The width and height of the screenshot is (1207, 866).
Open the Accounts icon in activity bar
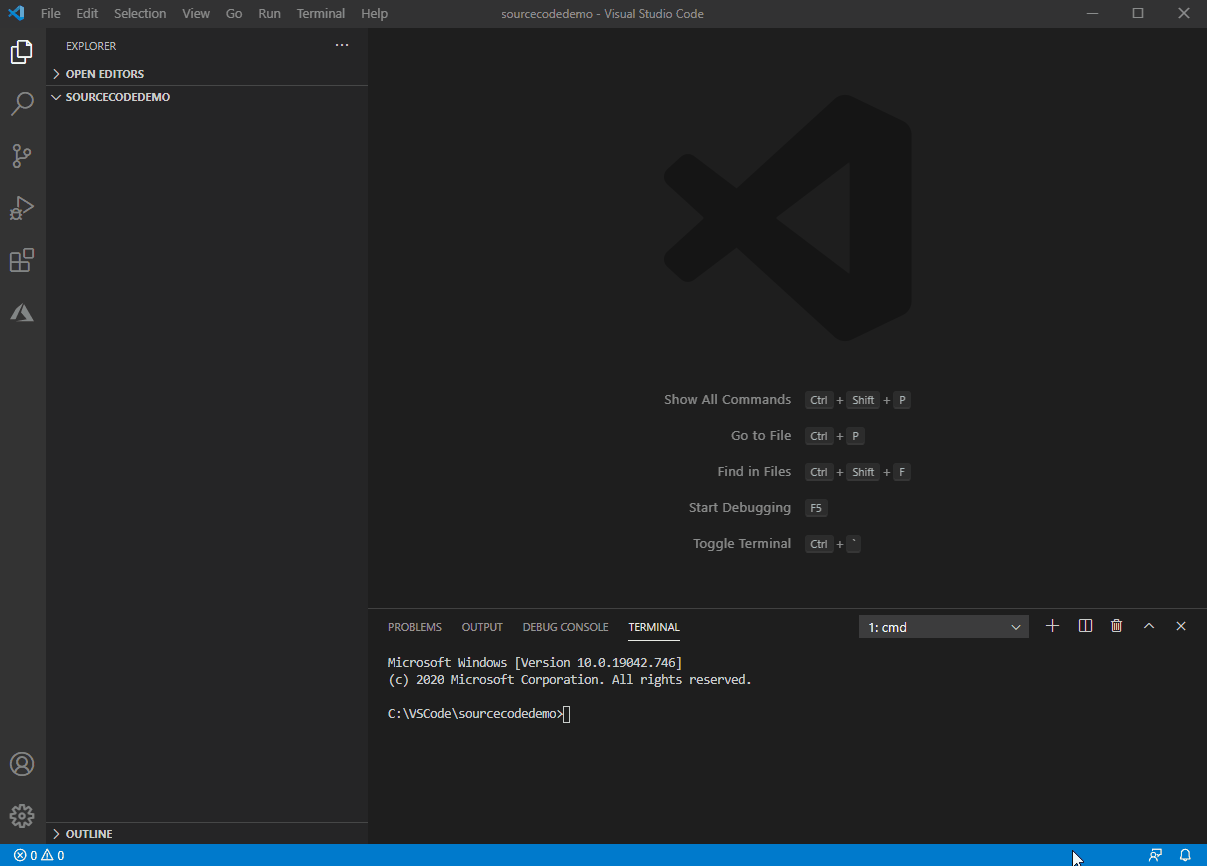(x=22, y=763)
